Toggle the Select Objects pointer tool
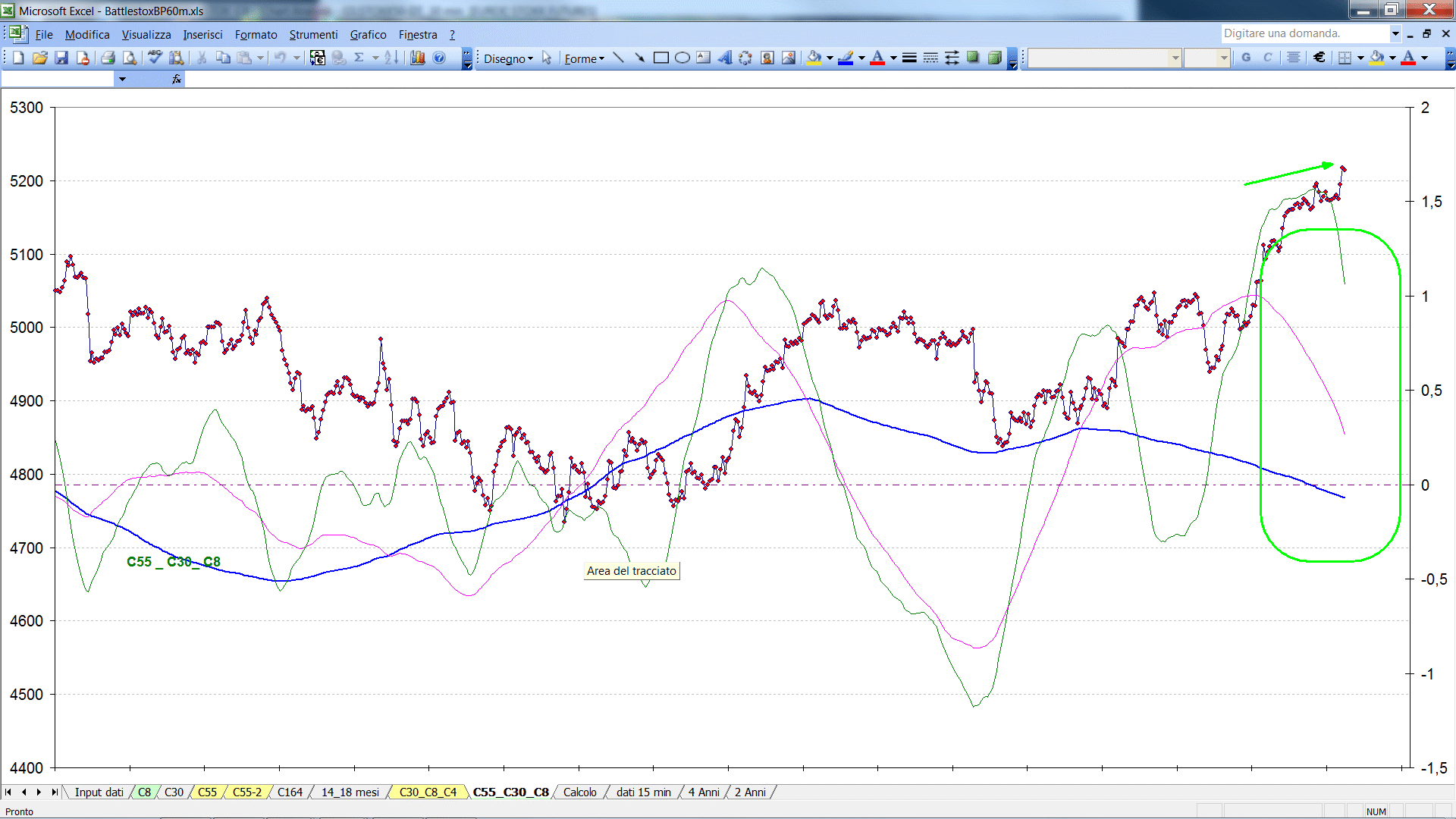Viewport: 1456px width, 819px height. (547, 58)
